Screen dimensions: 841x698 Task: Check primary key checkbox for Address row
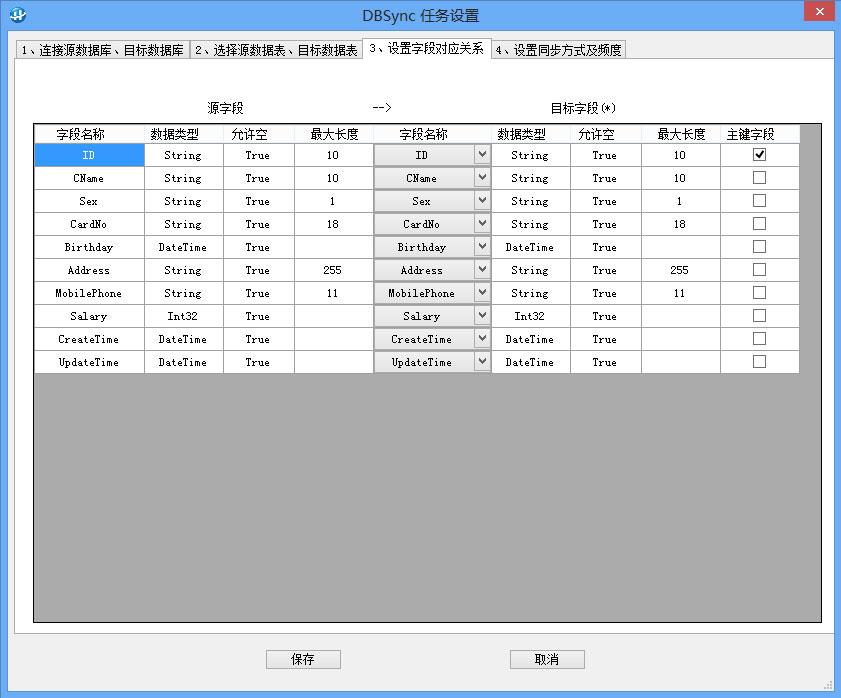759,270
